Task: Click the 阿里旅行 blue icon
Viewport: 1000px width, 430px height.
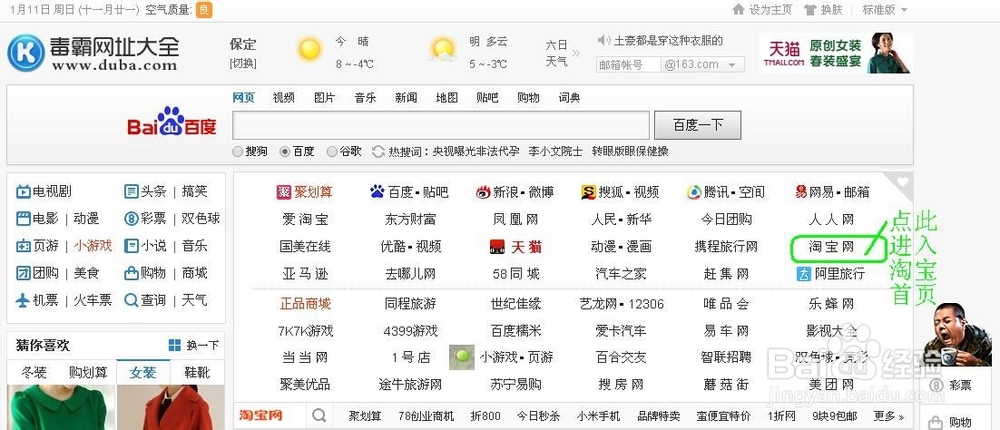Action: pyautogui.click(x=804, y=274)
